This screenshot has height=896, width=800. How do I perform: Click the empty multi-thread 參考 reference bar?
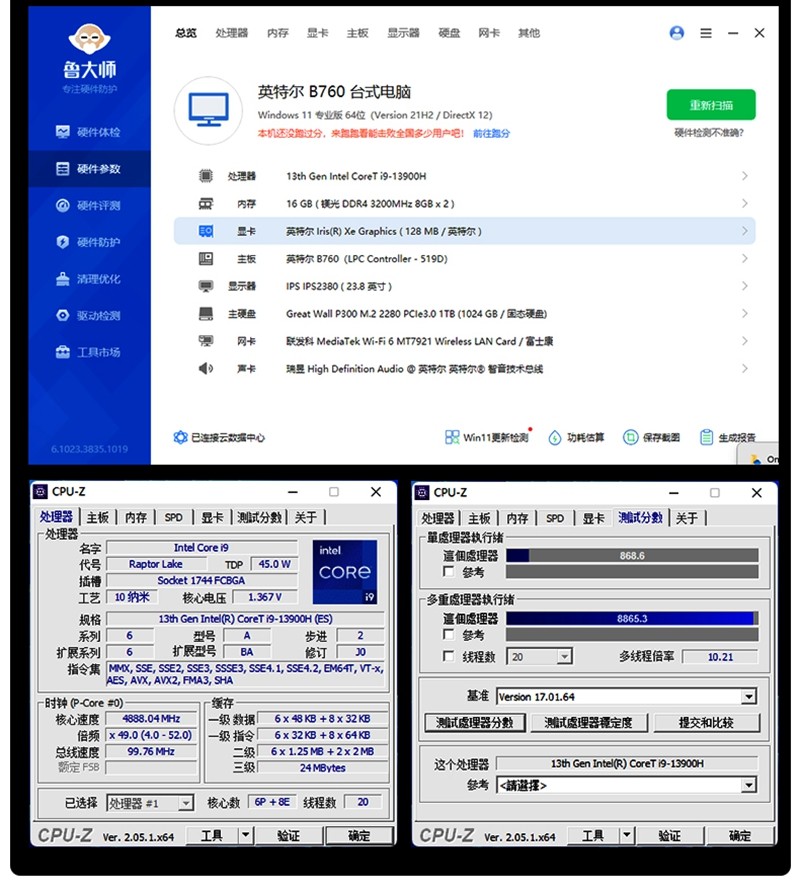pyautogui.click(x=632, y=634)
